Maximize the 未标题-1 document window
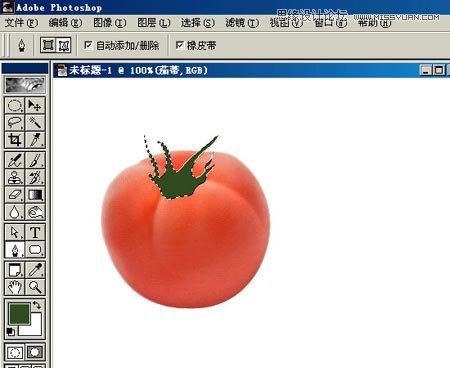Image resolution: width=450 pixels, height=368 pixels. pos(439,70)
